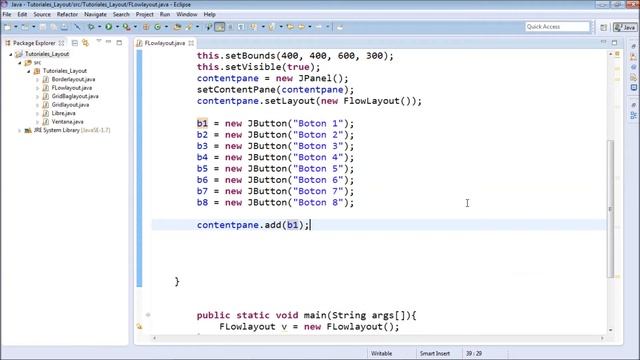The width and height of the screenshot is (640, 360).
Task: Open the Help menu
Action: pyautogui.click(x=209, y=14)
